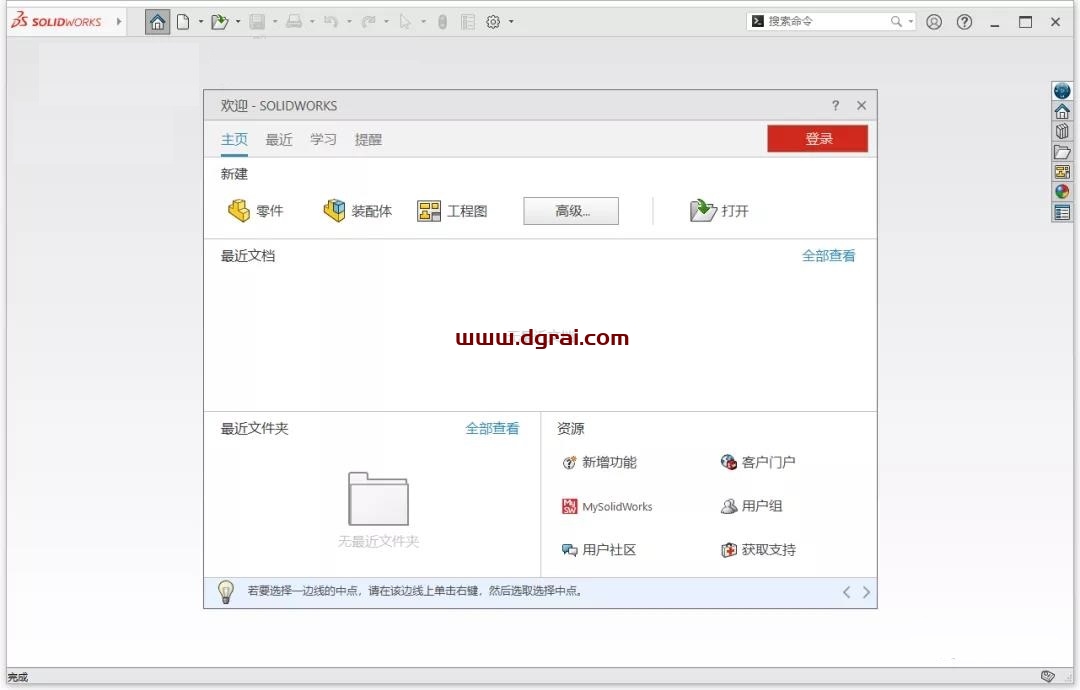Open File Explorer folder in task pane
1080x690 pixels.
(1061, 151)
